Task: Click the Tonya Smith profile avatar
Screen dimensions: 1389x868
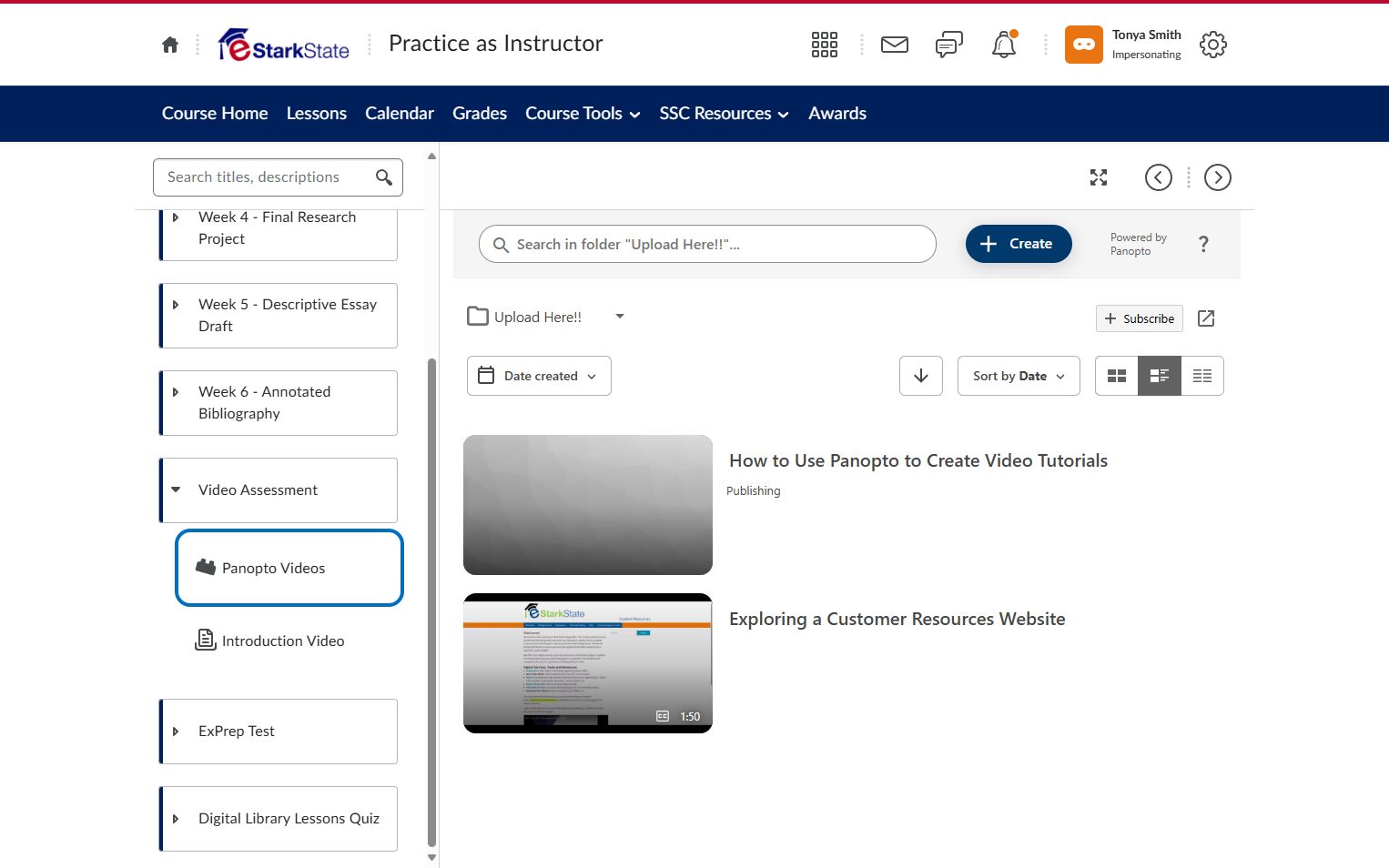Action: click(x=1084, y=45)
